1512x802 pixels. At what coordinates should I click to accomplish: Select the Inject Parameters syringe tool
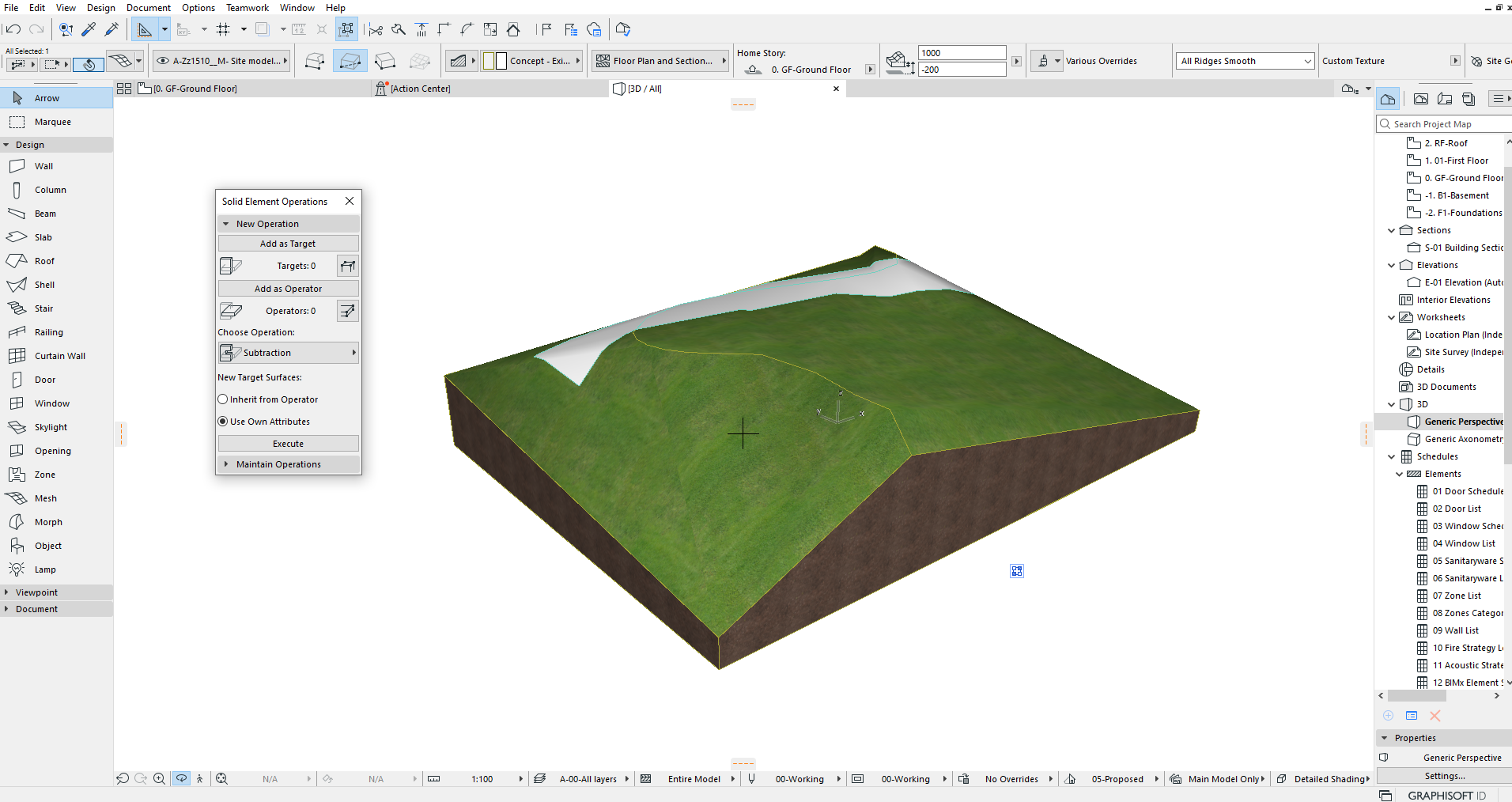pos(112,29)
